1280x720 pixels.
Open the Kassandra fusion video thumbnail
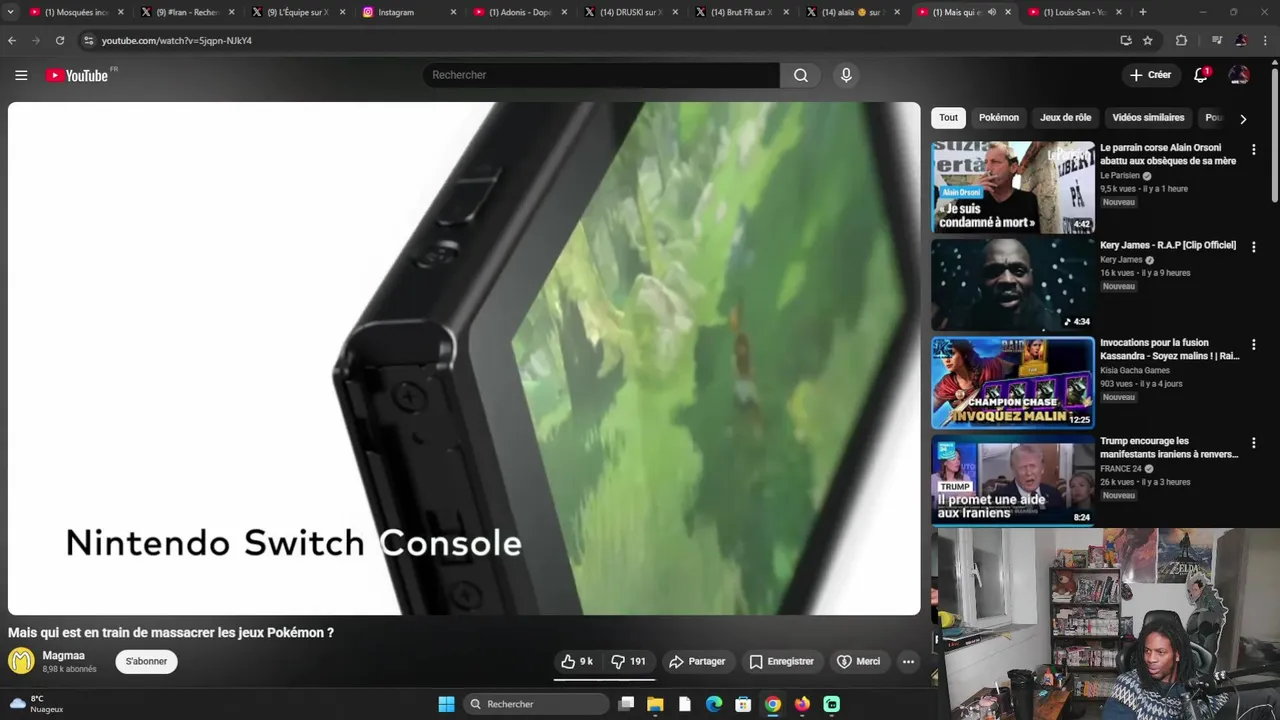(x=1013, y=383)
